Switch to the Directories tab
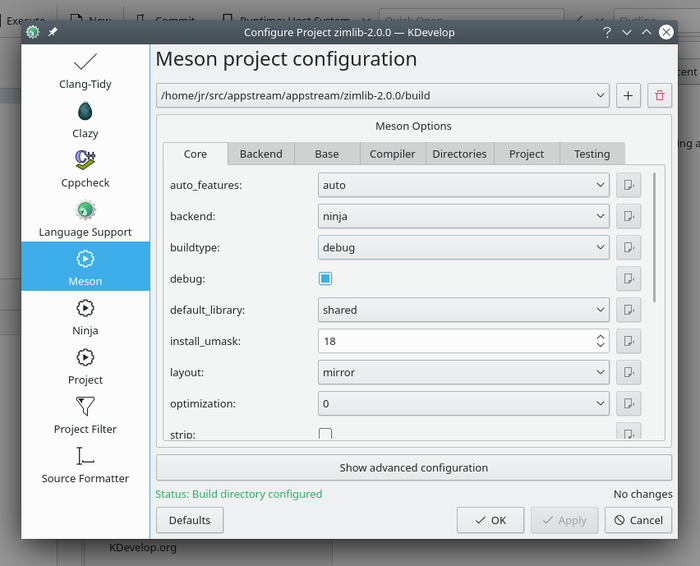700x566 pixels. pyautogui.click(x=459, y=154)
